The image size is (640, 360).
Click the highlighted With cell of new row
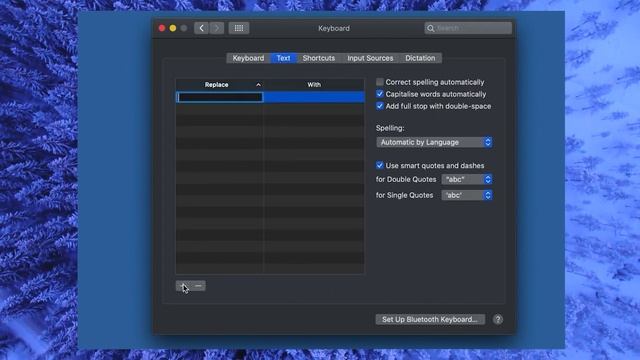point(314,97)
